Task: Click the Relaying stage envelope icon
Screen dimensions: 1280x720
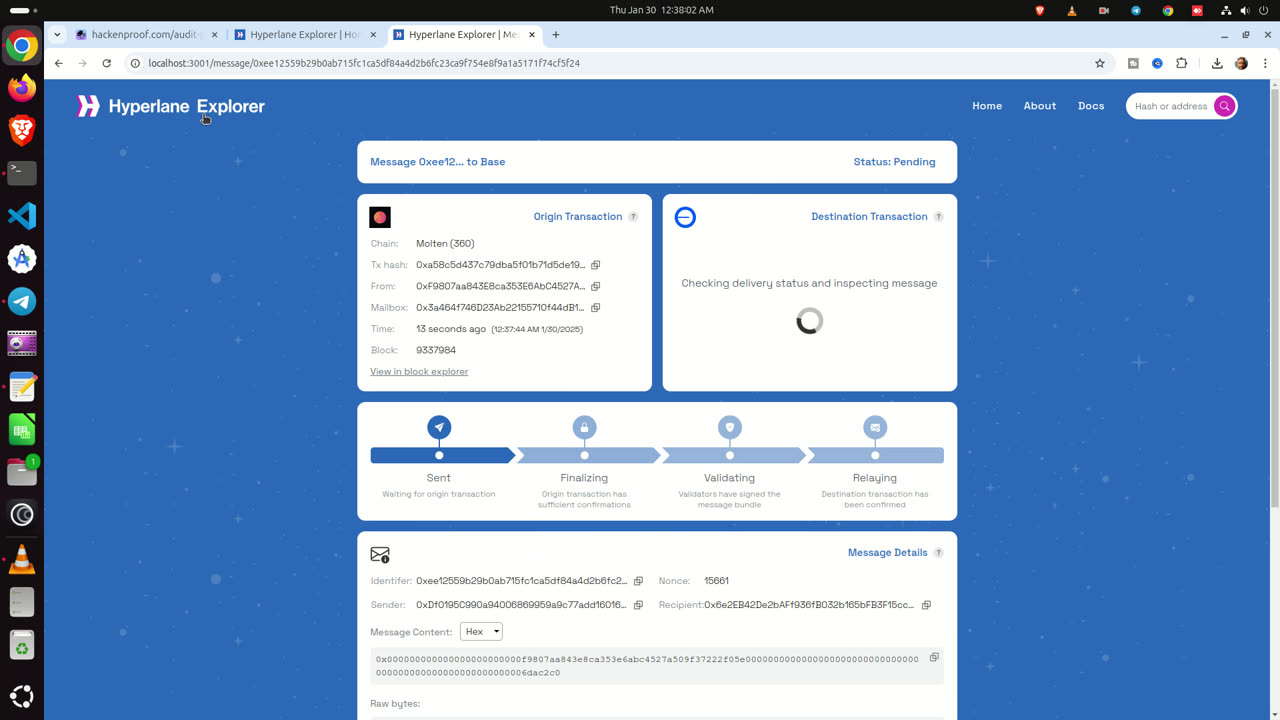Action: click(875, 427)
